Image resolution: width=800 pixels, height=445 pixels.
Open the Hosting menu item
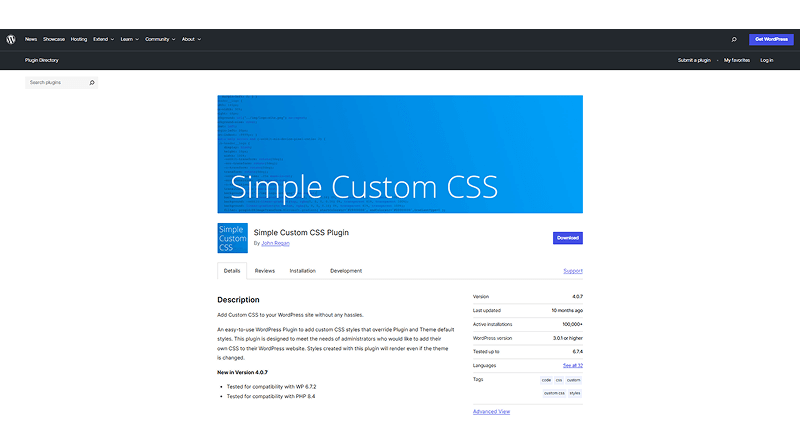pyautogui.click(x=79, y=39)
